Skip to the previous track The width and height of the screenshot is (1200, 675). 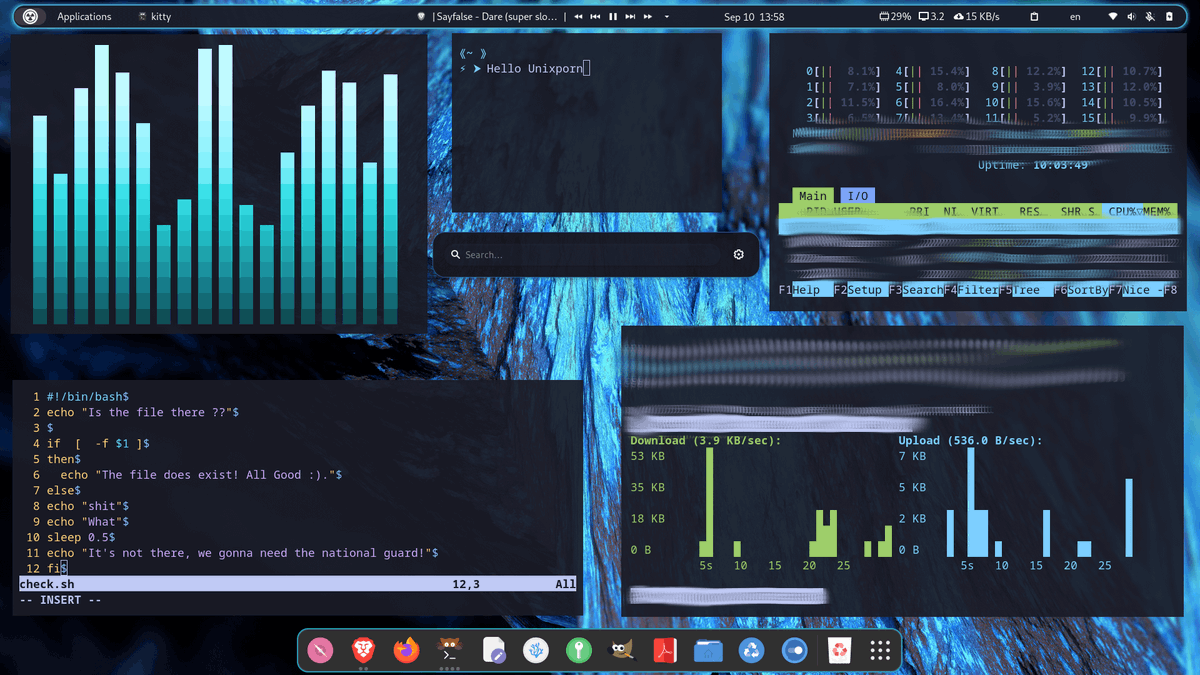(x=595, y=17)
